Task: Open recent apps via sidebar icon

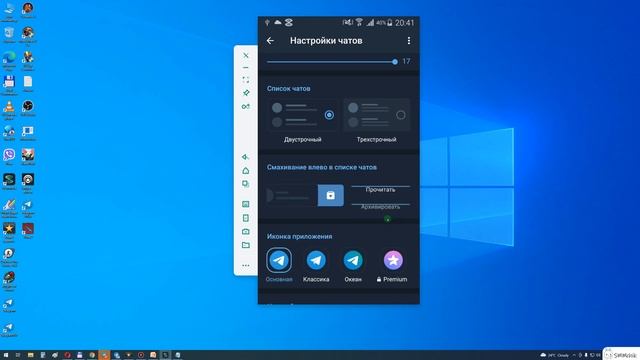Action: click(x=246, y=184)
